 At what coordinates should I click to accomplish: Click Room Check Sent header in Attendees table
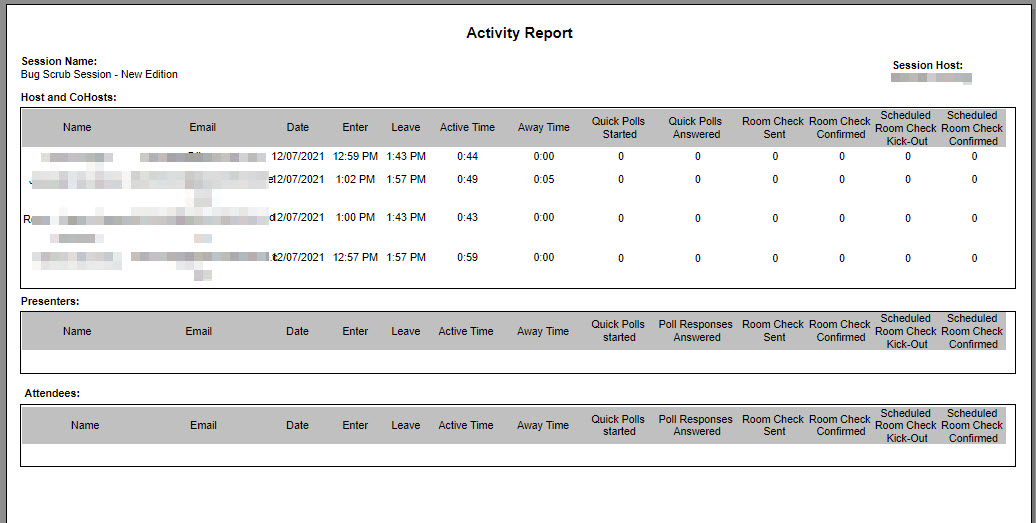(774, 426)
